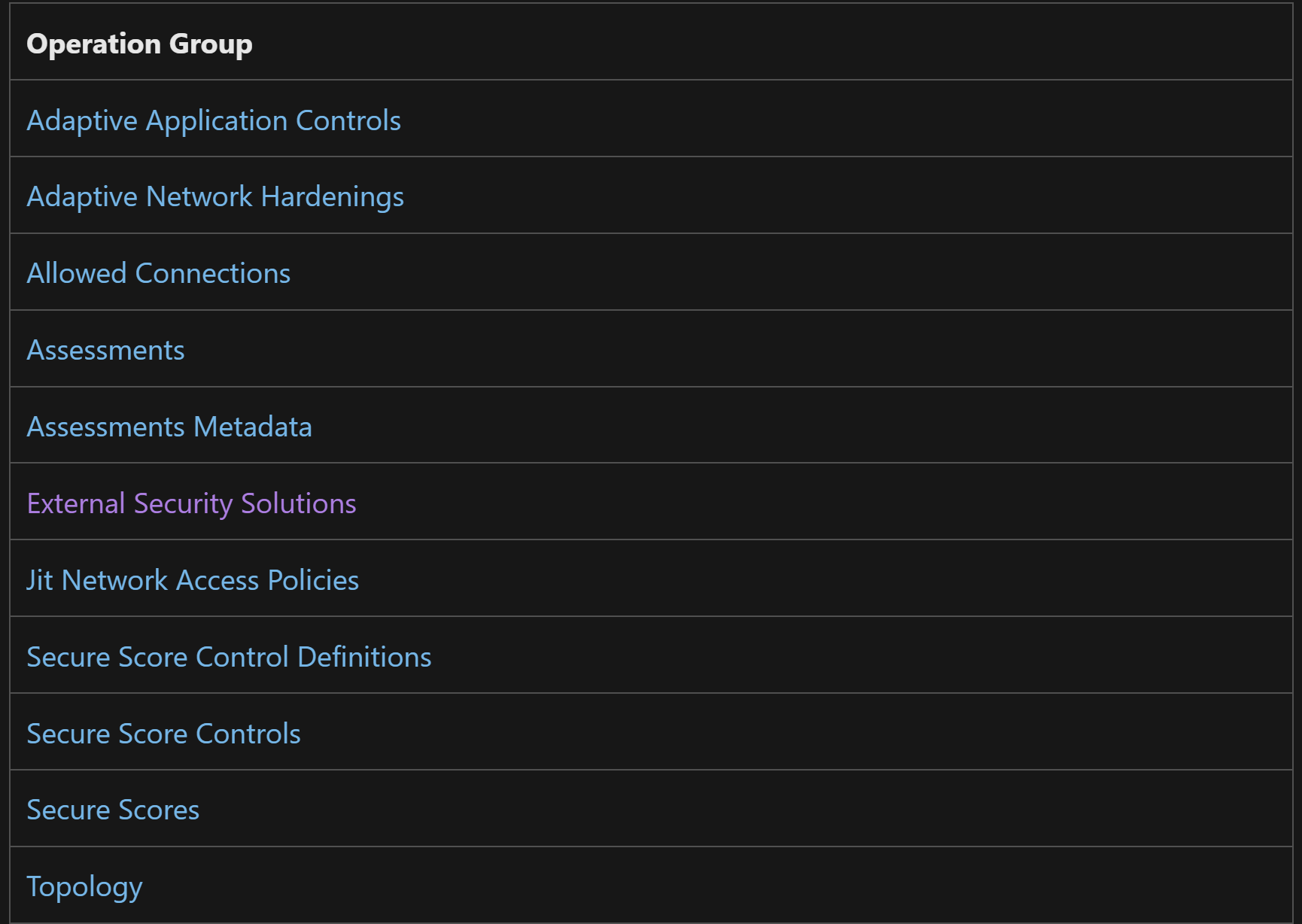Follow the Allowed Connections hyperlink
The image size is (1302, 924).
click(158, 273)
